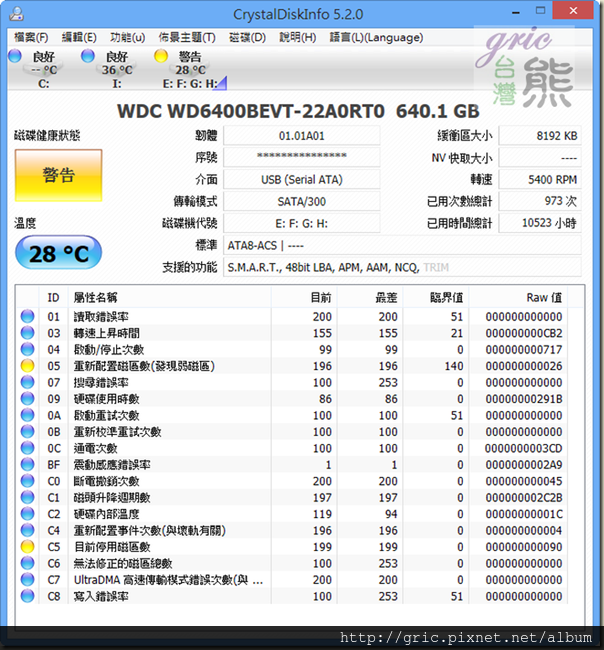Select disk E: F: G: H: with 警告 status
The width and height of the screenshot is (604, 650).
[x=190, y=68]
